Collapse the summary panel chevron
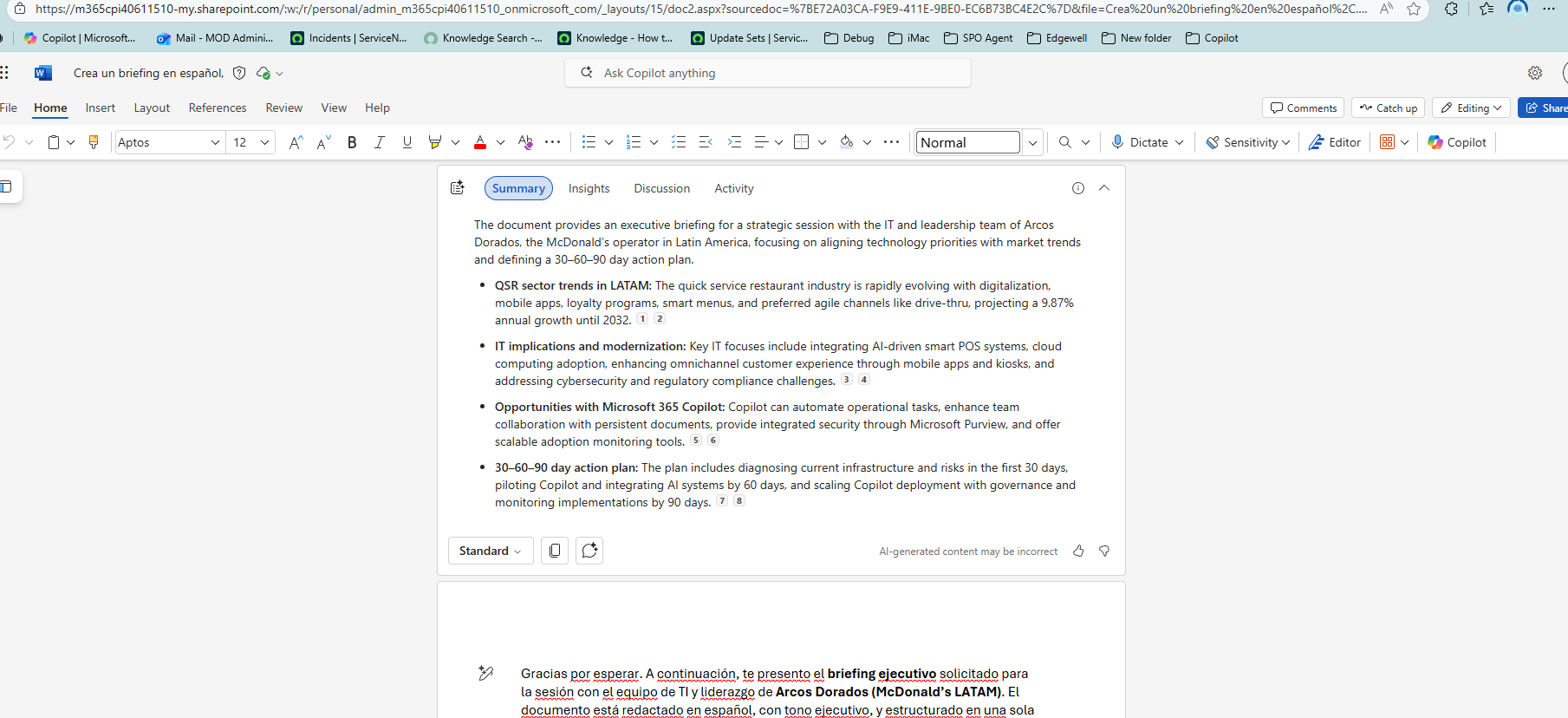Image resolution: width=1568 pixels, height=718 pixels. pos(1104,188)
